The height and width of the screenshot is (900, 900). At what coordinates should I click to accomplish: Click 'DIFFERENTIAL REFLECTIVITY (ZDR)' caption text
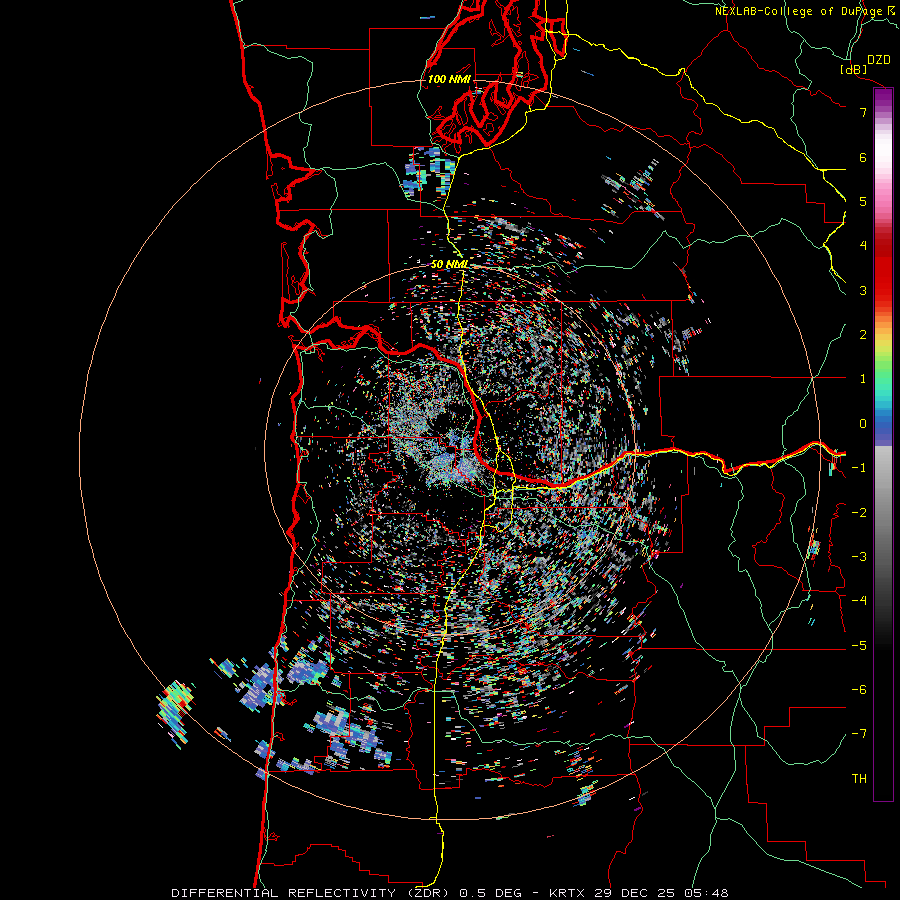click(312, 893)
